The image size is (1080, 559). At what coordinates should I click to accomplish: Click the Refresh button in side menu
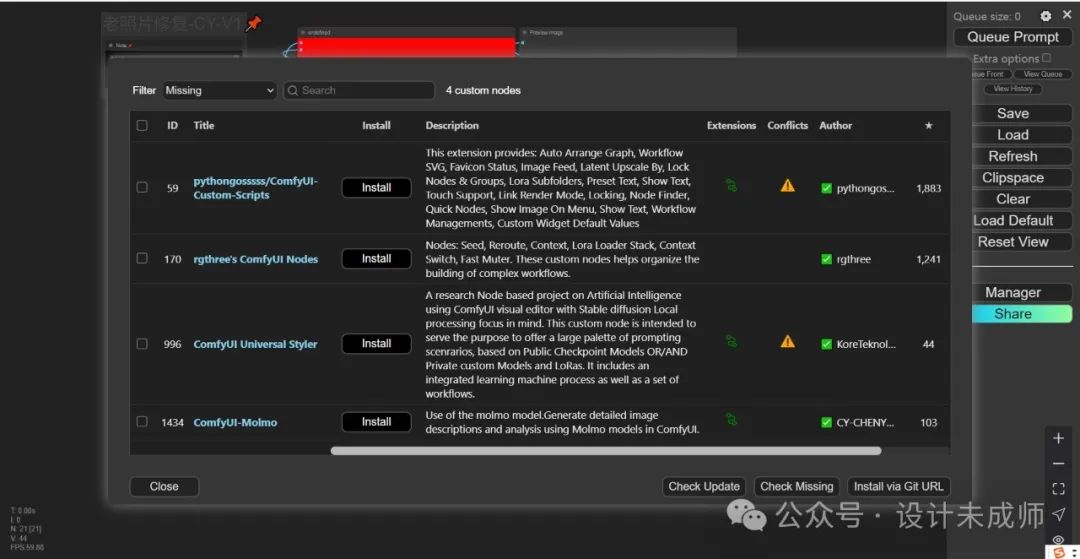(1022, 156)
